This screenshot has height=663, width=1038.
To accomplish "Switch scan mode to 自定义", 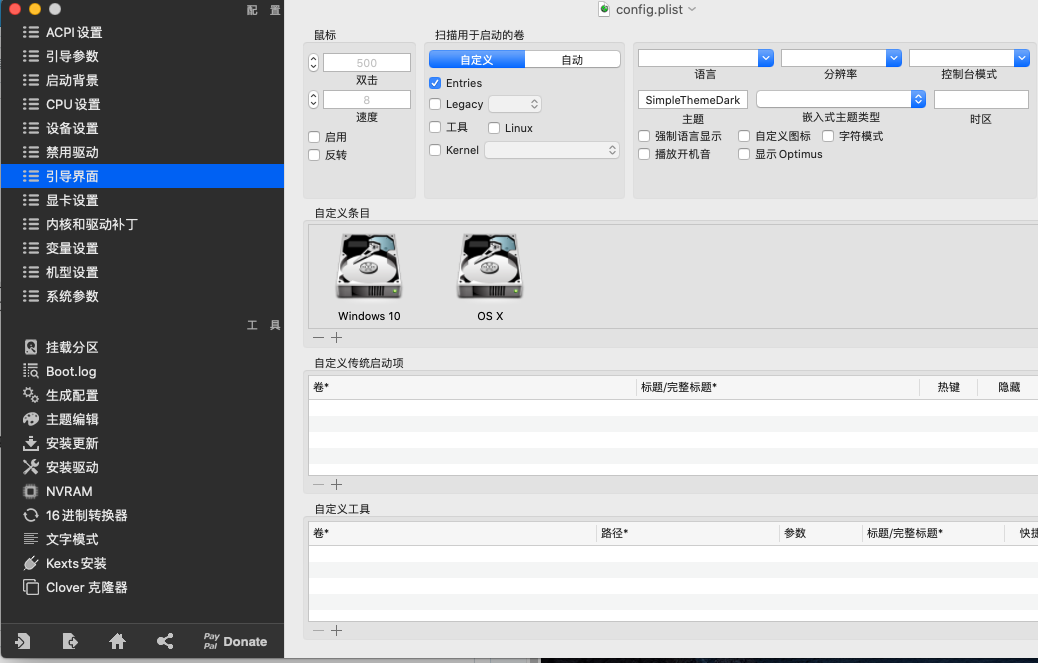I will [x=477, y=60].
